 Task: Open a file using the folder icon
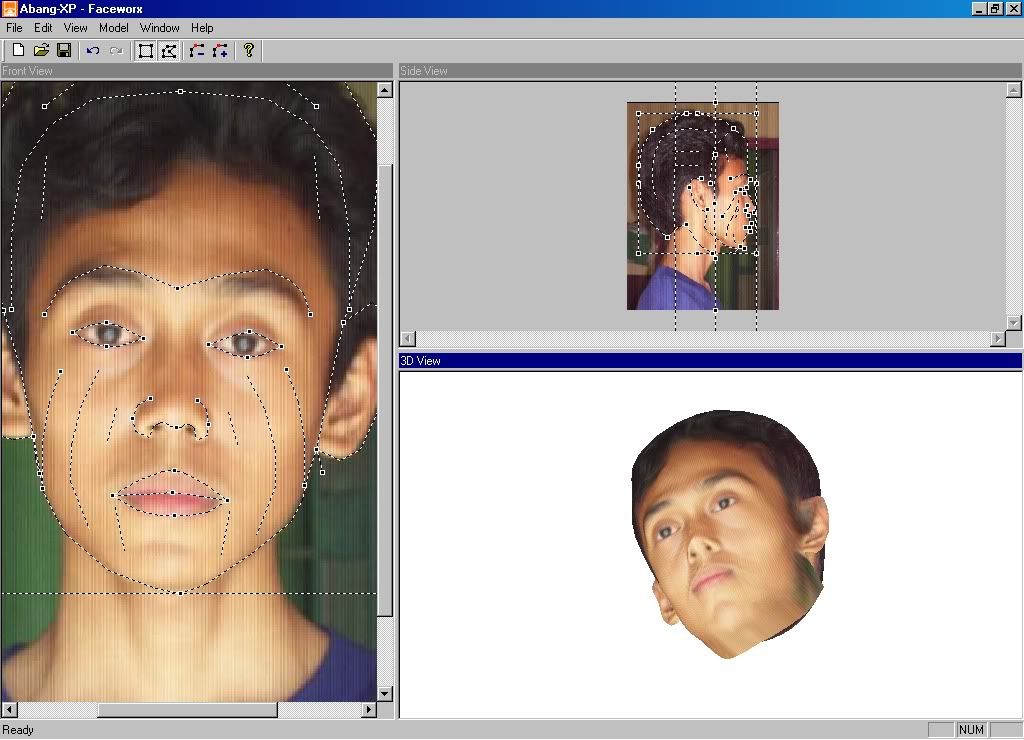[x=41, y=50]
